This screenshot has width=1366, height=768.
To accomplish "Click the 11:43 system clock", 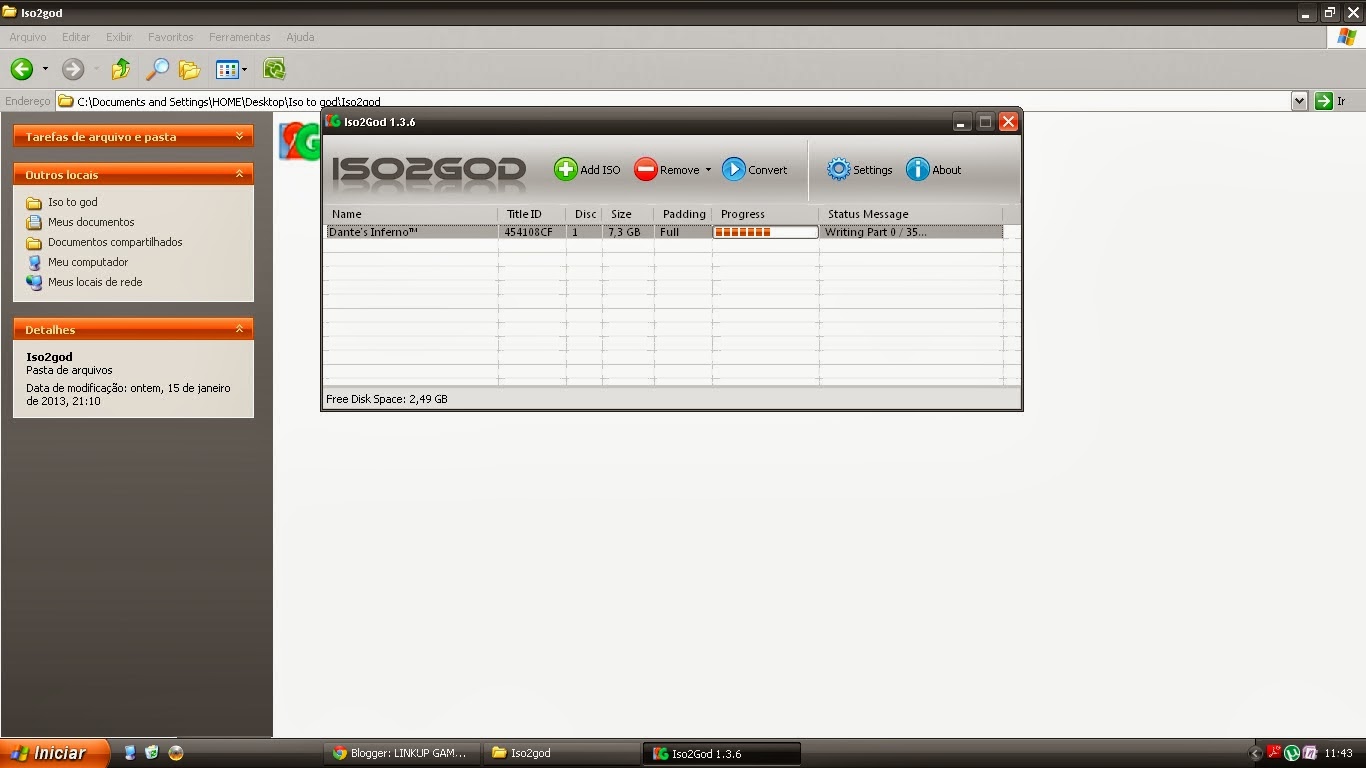I will pos(1338,753).
